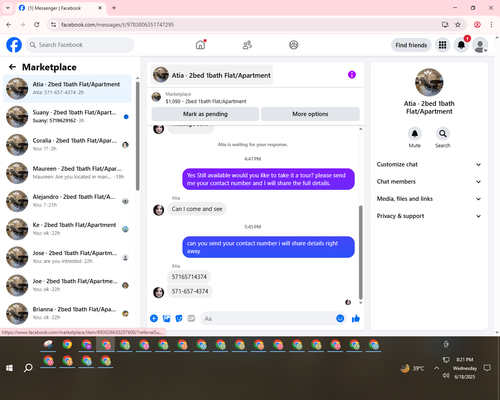Expand Media, files and links section

(x=429, y=199)
